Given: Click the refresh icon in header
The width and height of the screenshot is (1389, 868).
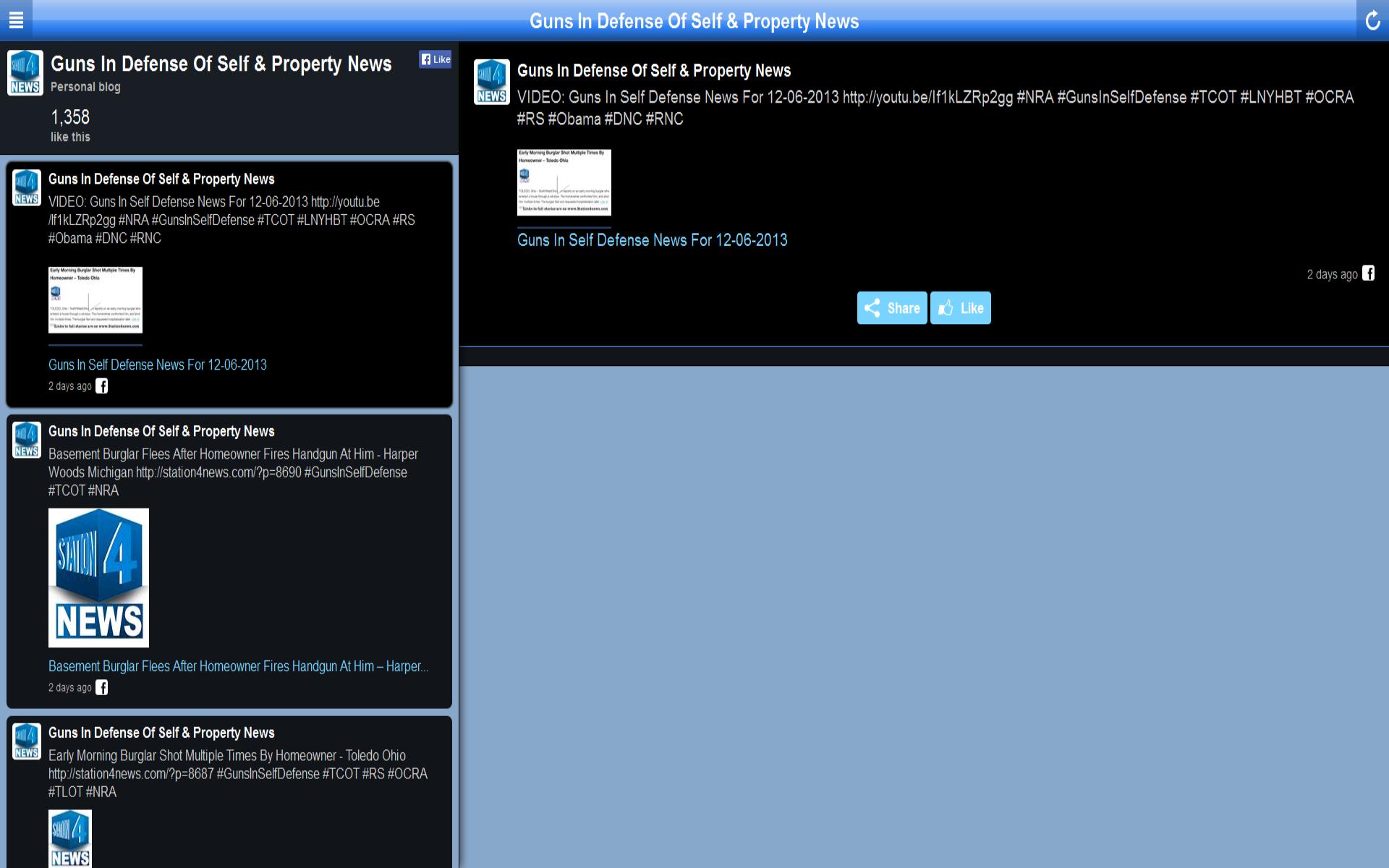Looking at the screenshot, I should 1372,20.
